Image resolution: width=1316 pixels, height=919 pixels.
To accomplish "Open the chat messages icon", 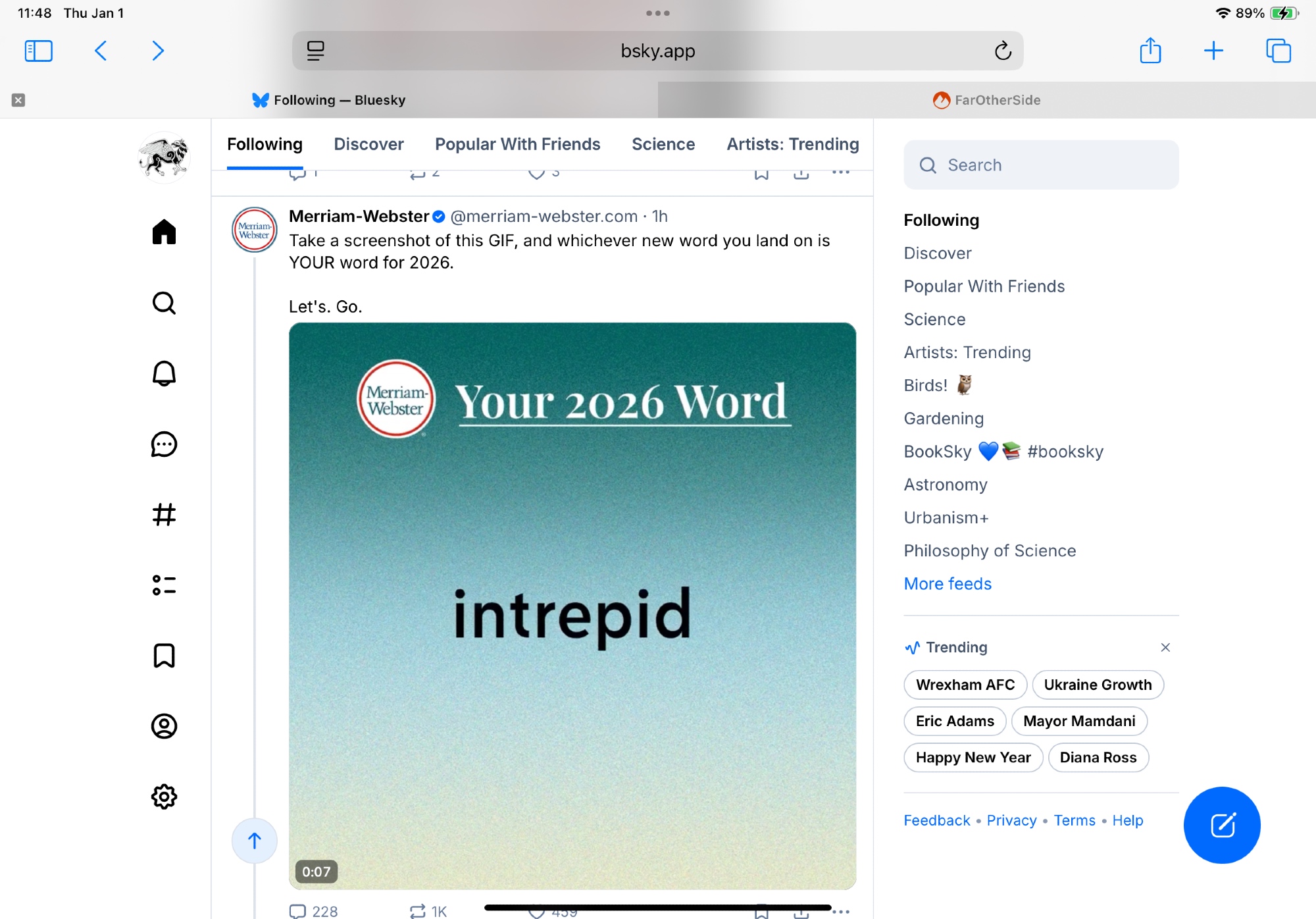I will 164,444.
